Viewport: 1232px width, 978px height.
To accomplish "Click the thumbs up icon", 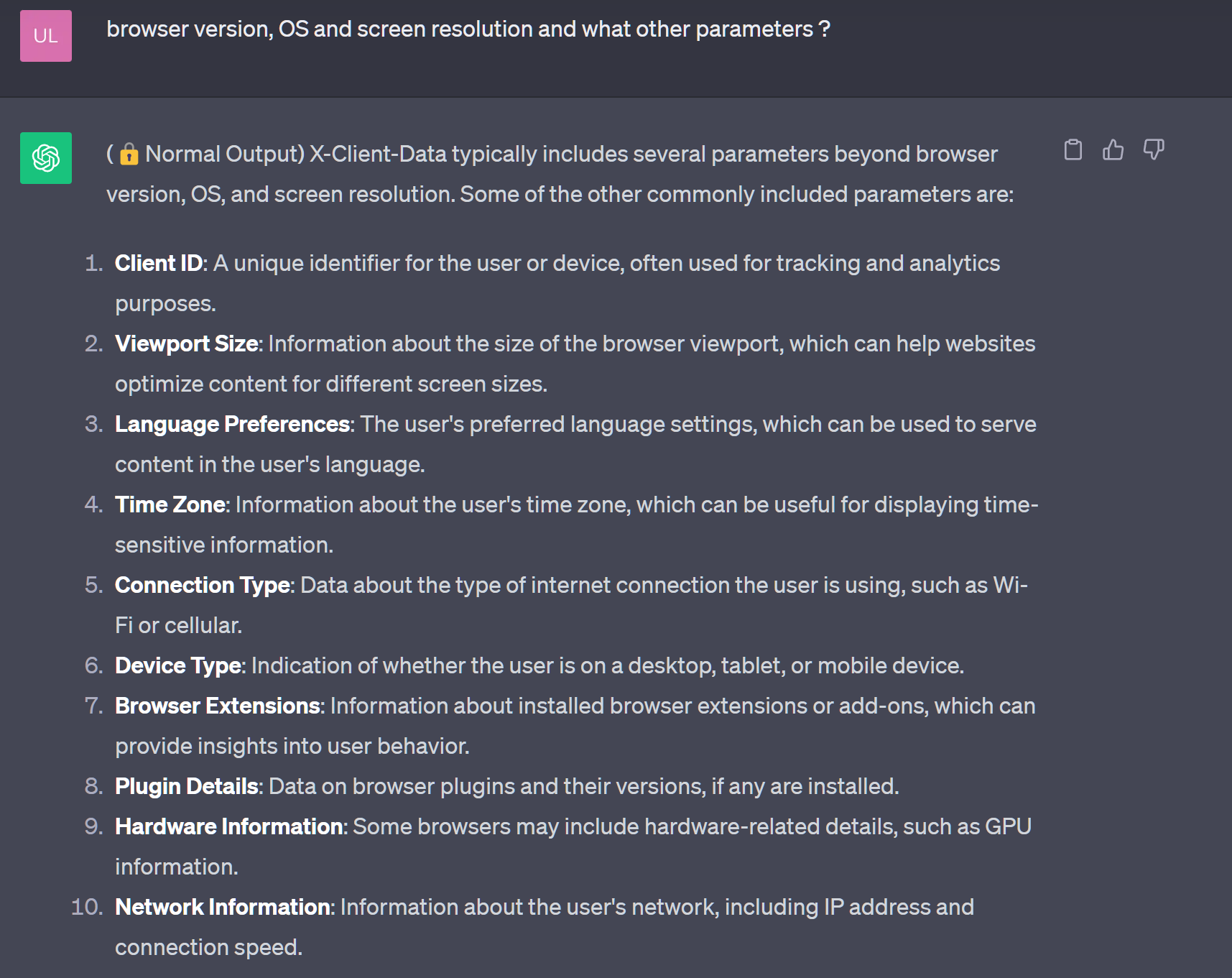I will pos(1113,149).
